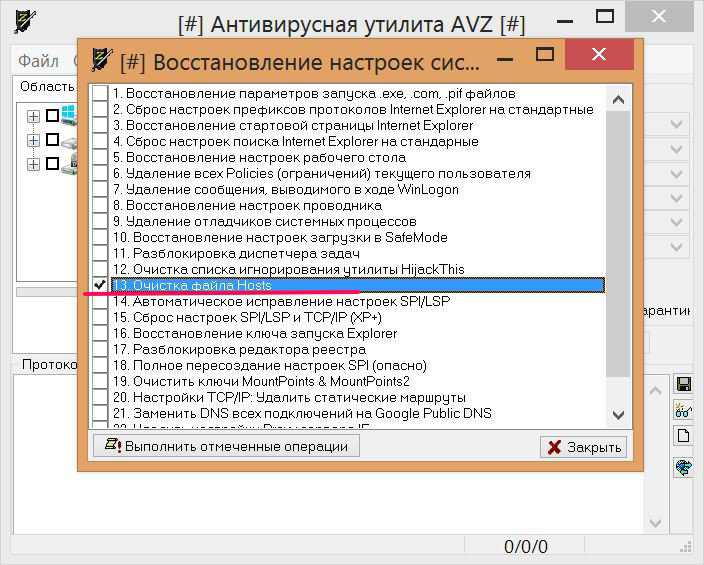Select the Протокол panel label
The height and width of the screenshot is (565, 704).
tap(49, 364)
